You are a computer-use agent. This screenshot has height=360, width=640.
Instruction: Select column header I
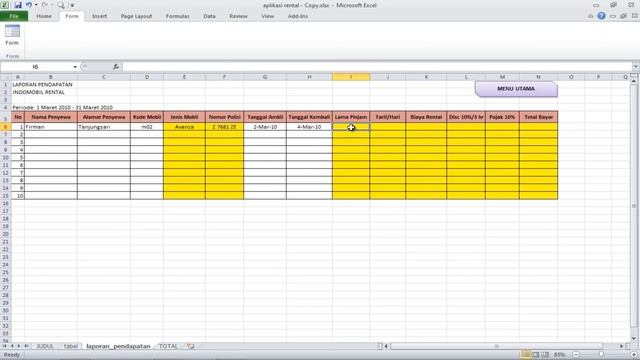pos(351,77)
